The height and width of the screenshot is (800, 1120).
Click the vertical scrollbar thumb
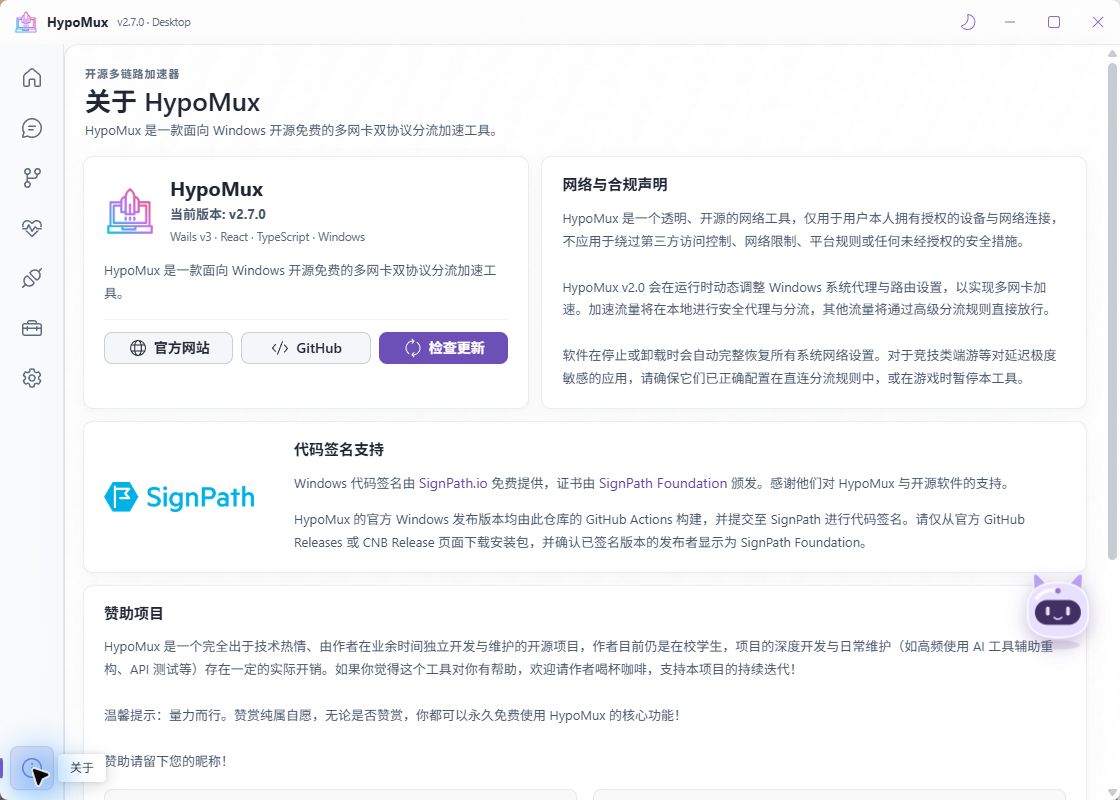coord(1112,311)
